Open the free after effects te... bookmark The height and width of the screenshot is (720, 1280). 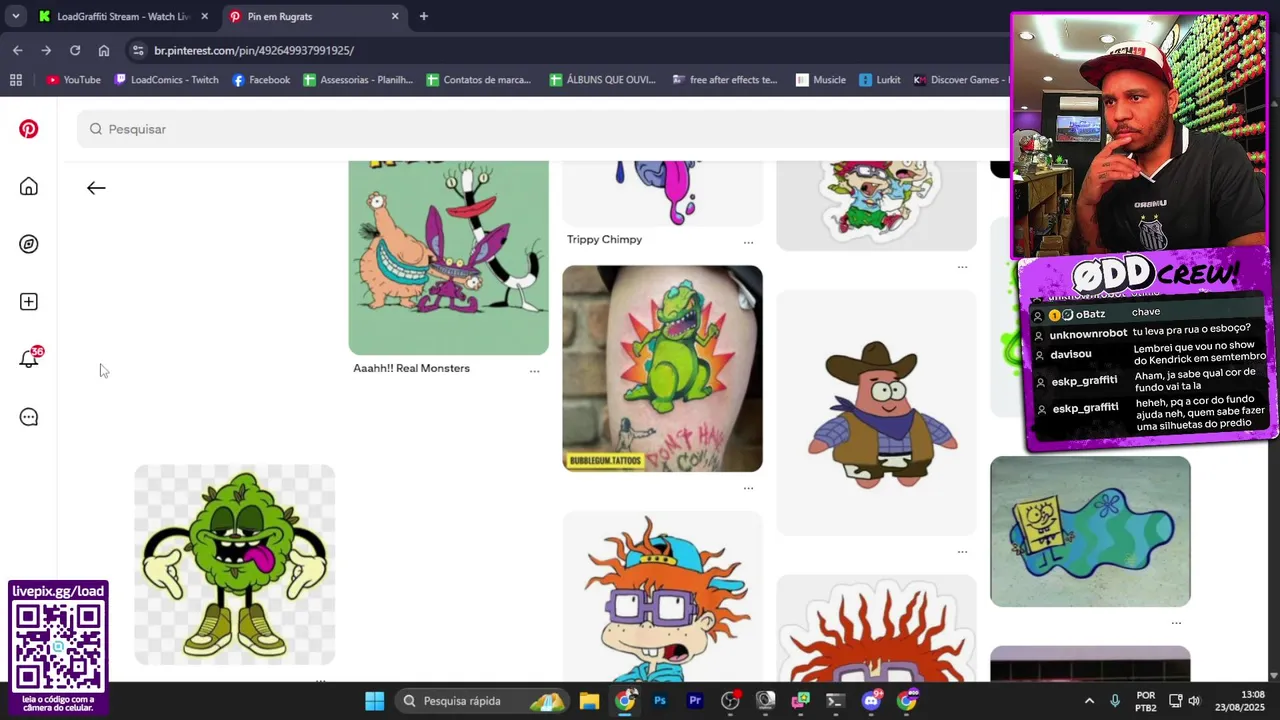point(725,80)
